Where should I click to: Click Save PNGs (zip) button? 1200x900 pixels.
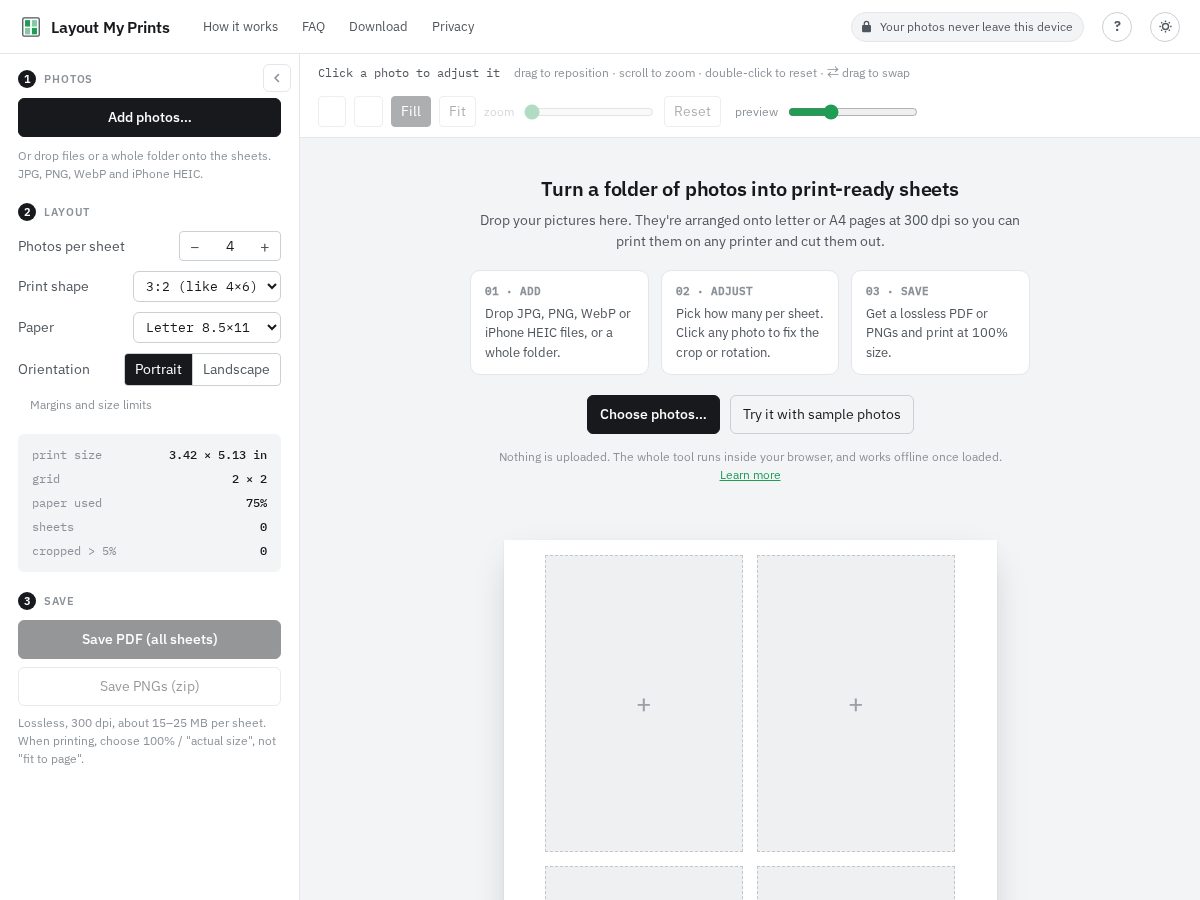[x=149, y=686]
